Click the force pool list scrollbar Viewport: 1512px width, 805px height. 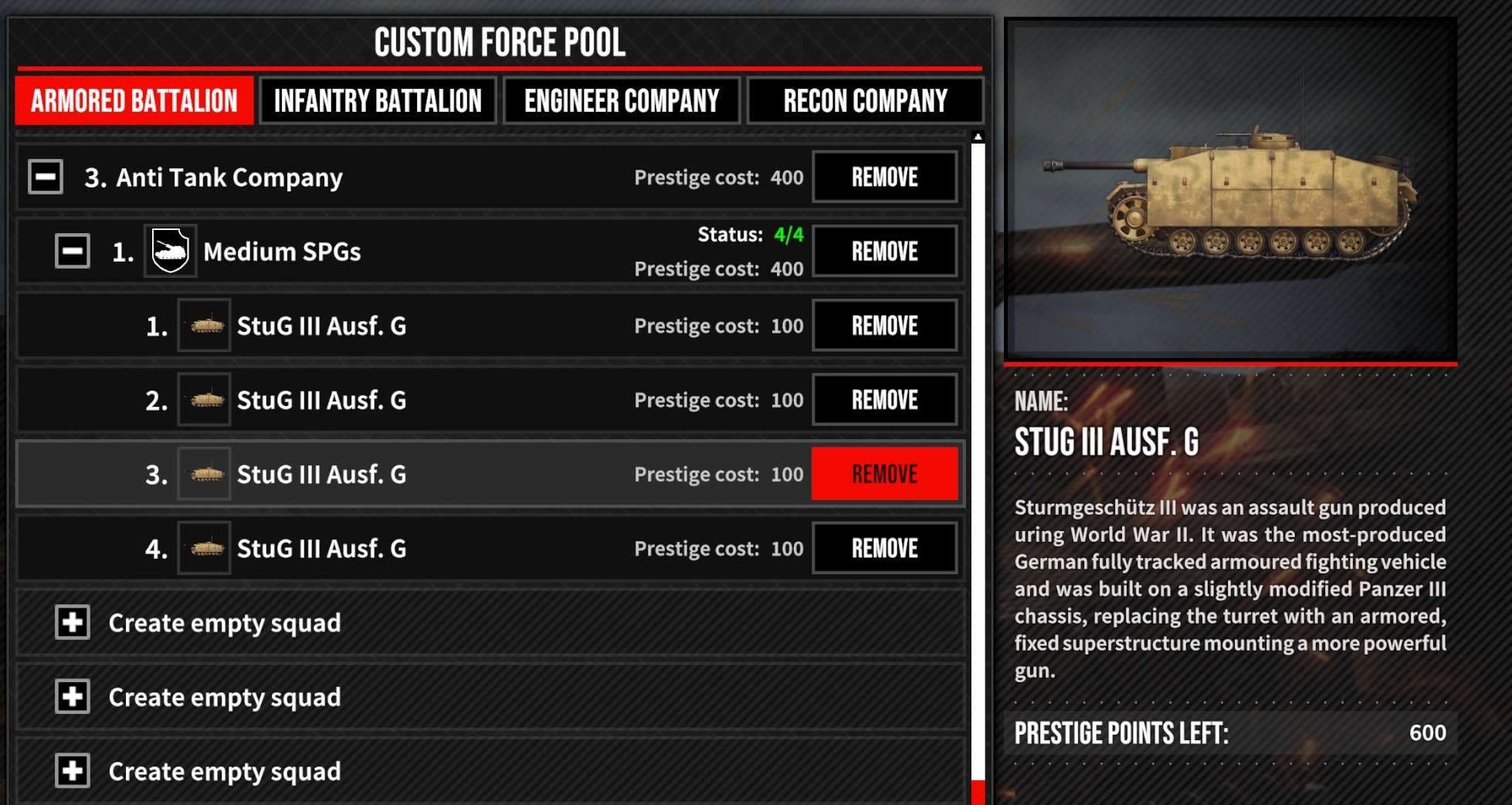click(x=978, y=463)
